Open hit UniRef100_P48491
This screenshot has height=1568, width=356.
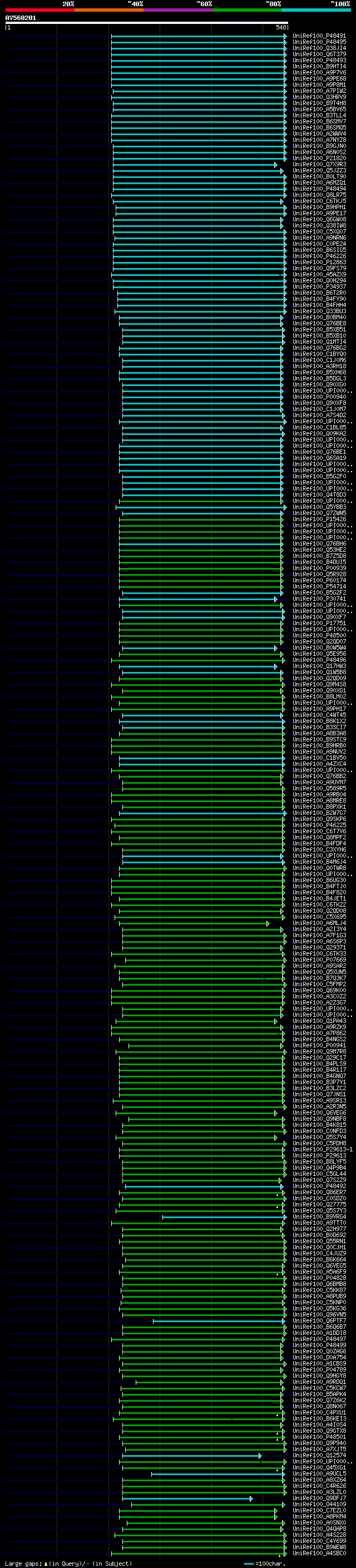319,36
